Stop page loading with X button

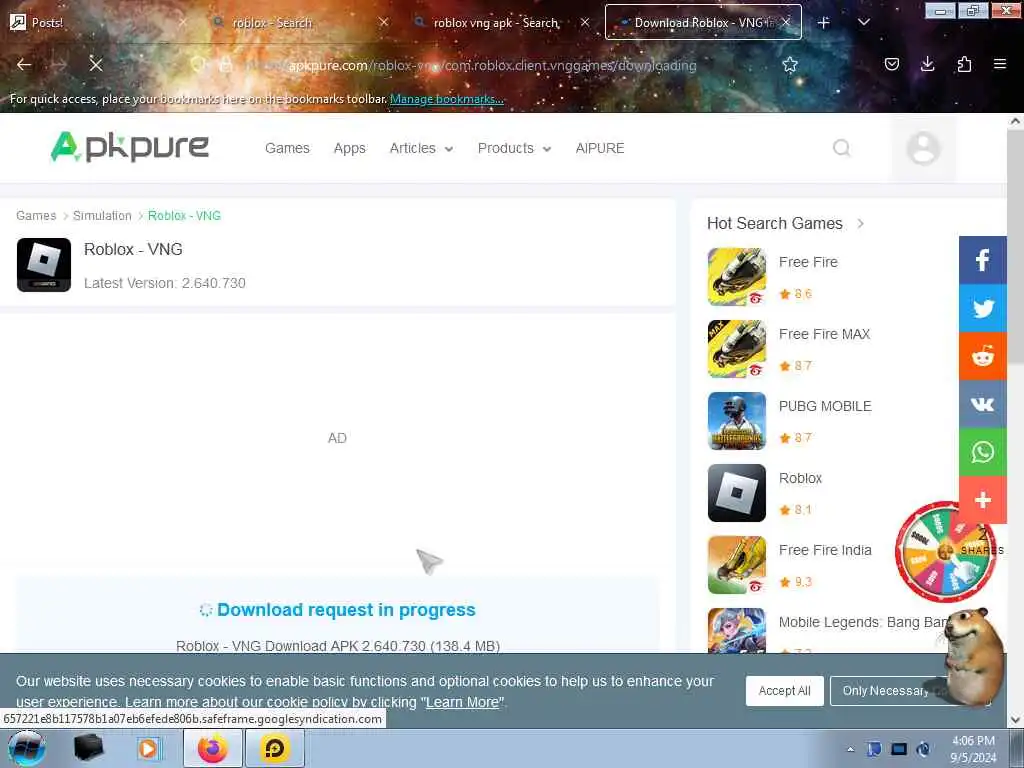[x=96, y=64]
